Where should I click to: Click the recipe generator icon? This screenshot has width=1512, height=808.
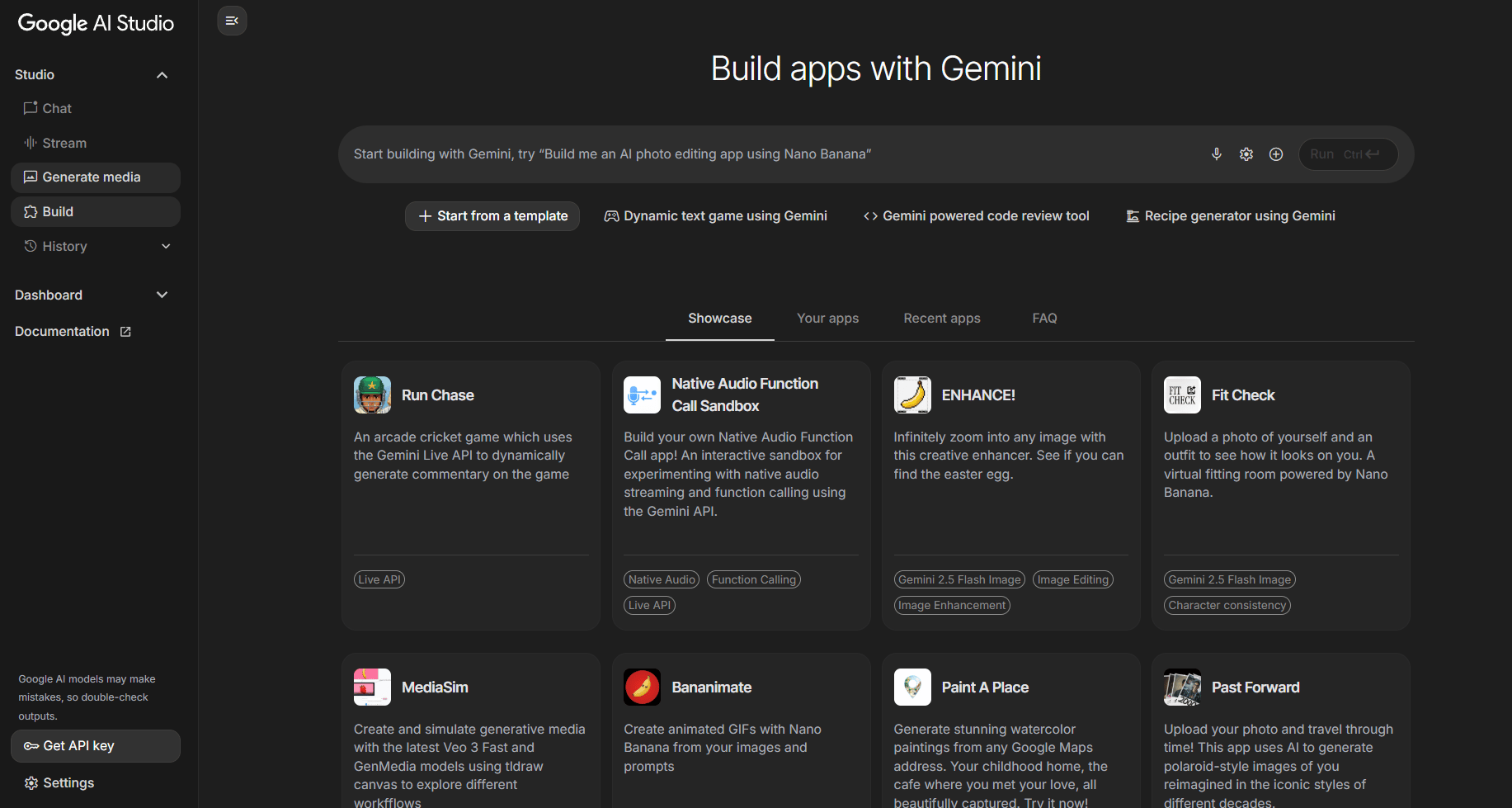(x=1133, y=216)
